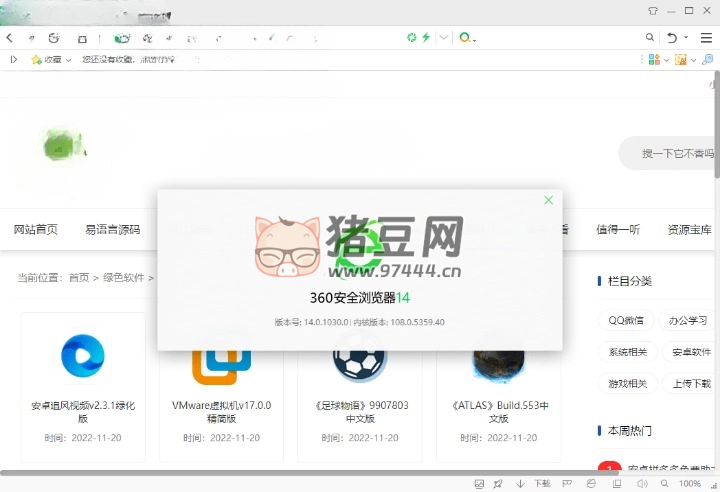
Task: Close the 360 browser about dialog
Action: coord(548,200)
